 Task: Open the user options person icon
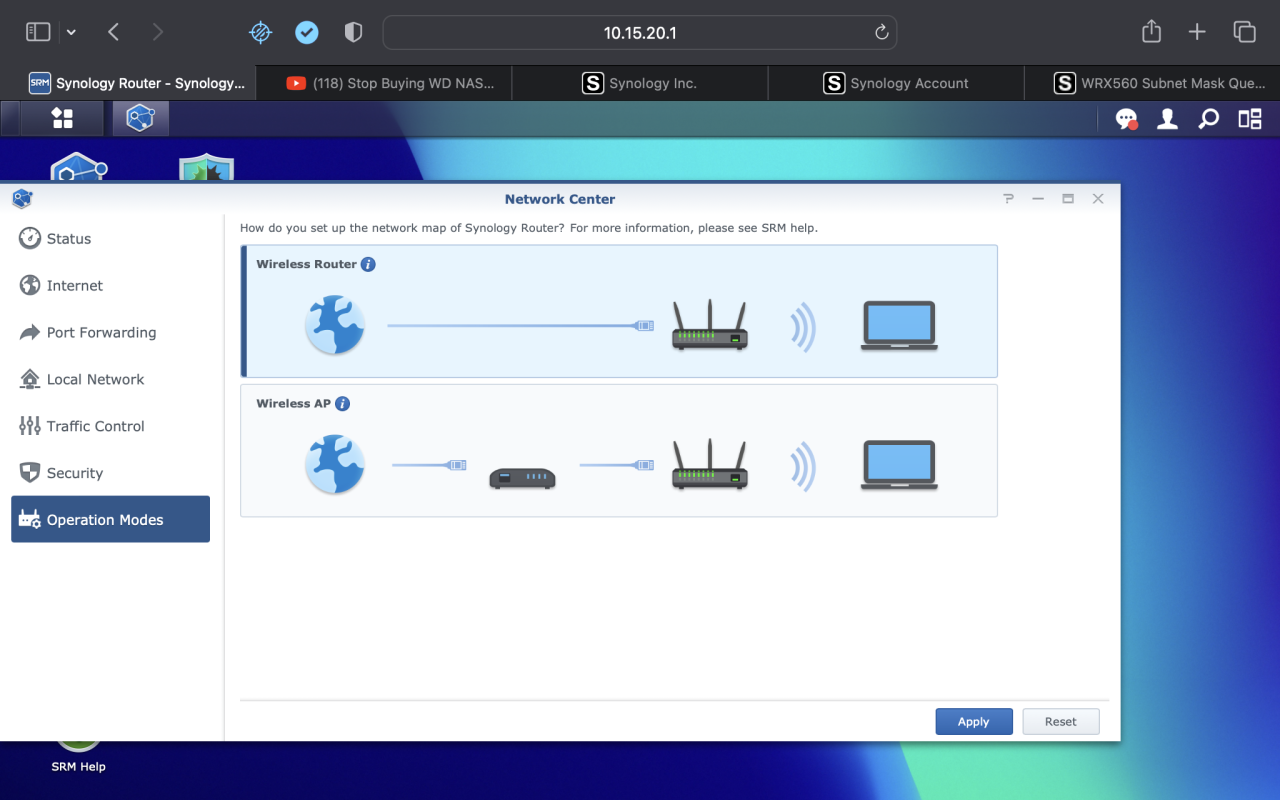(1166, 118)
